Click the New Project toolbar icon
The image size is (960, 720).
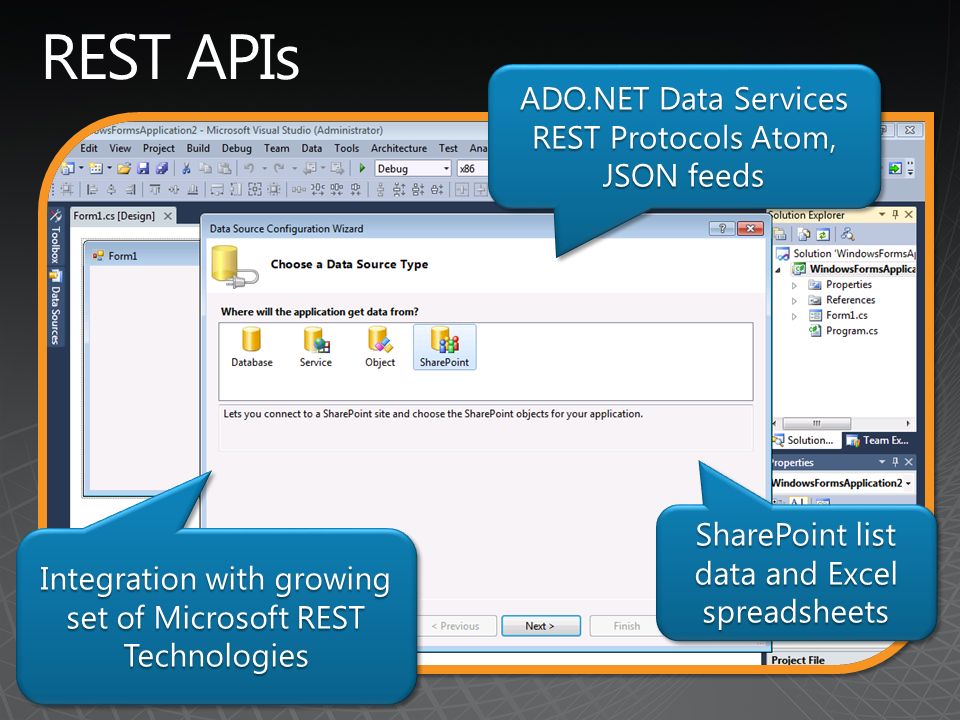(x=67, y=168)
